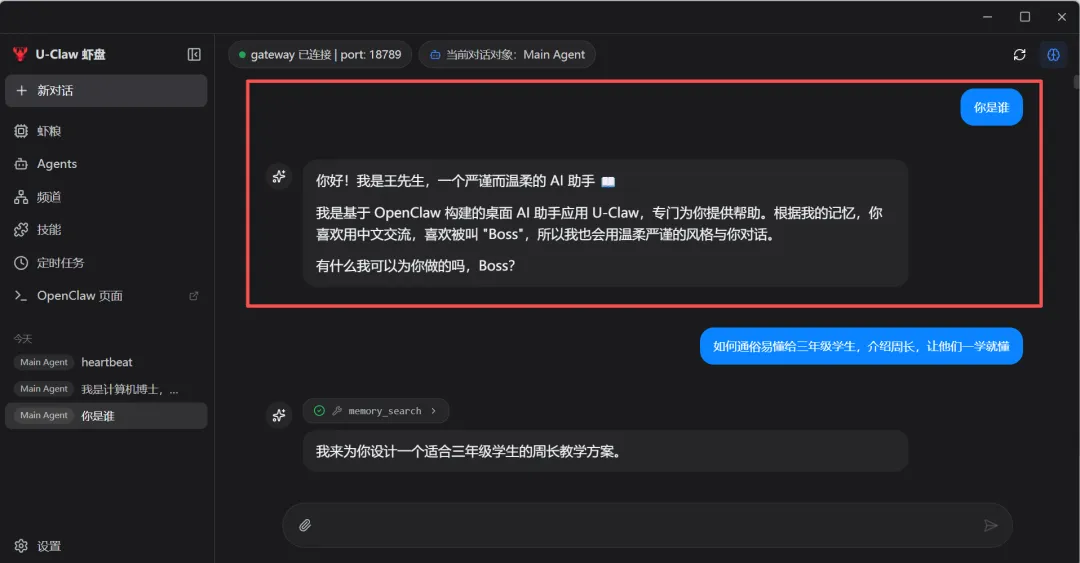Click the paperclip attachment icon
Viewport: 1080px width, 563px height.
(x=305, y=526)
